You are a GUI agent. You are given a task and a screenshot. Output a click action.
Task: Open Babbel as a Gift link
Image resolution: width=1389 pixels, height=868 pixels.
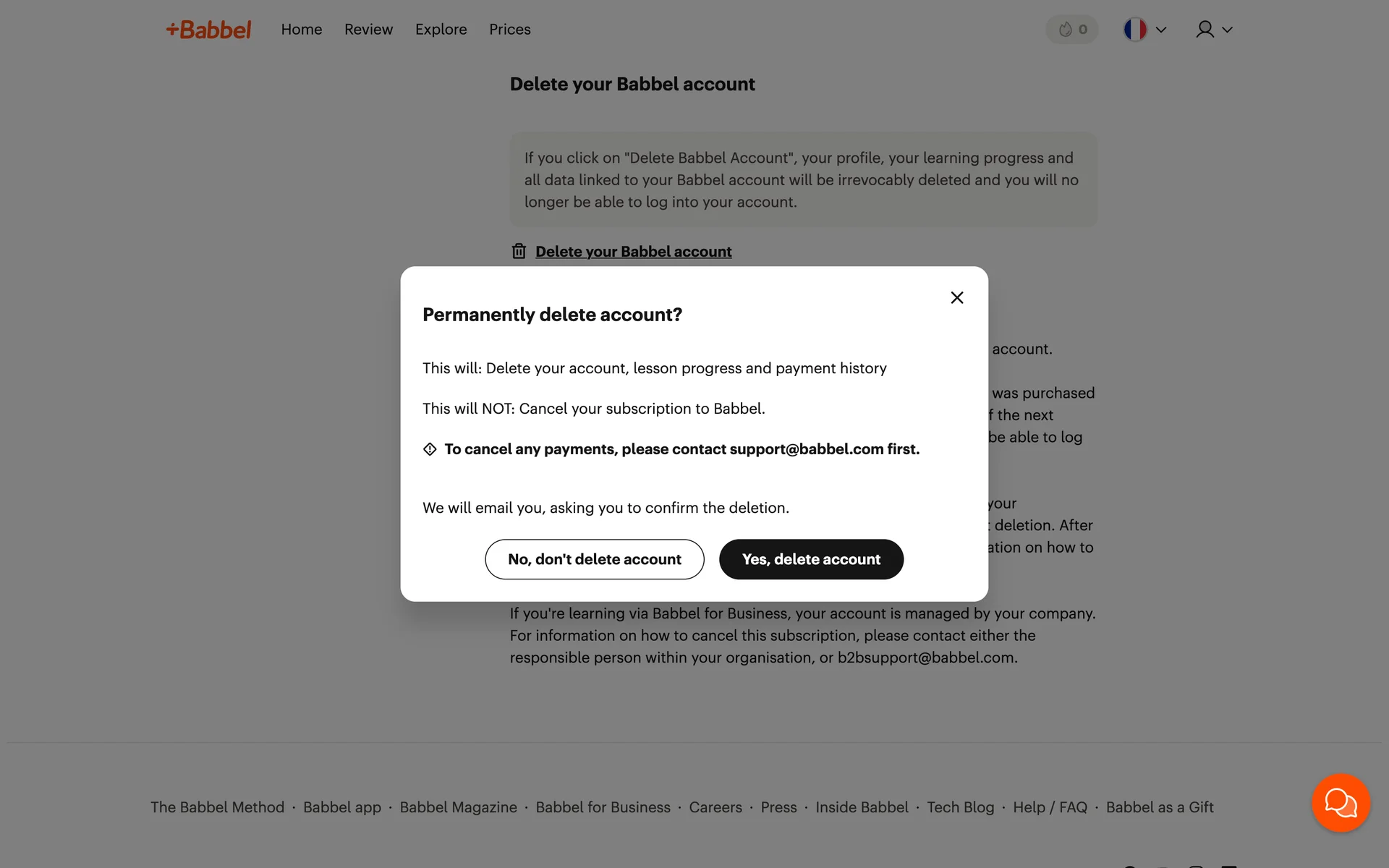click(1160, 807)
